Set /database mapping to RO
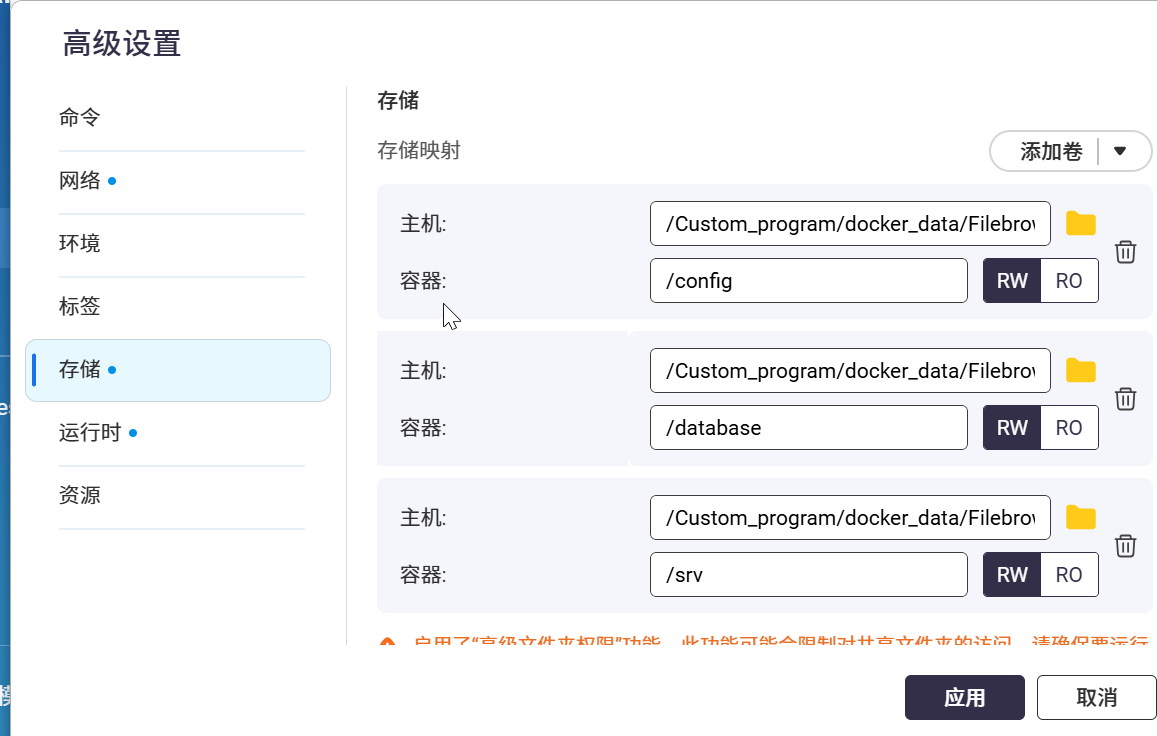Image resolution: width=1157 pixels, height=736 pixels. pyautogui.click(x=1069, y=428)
